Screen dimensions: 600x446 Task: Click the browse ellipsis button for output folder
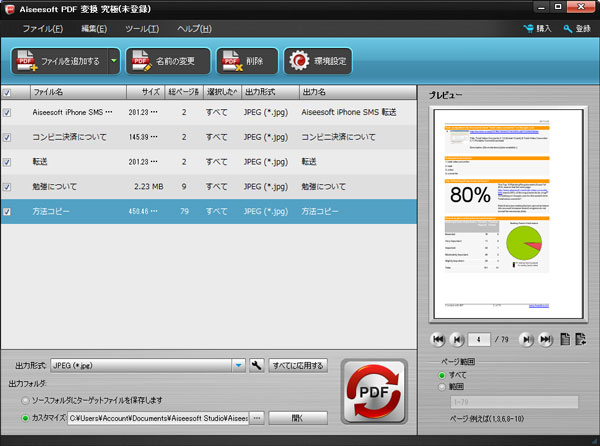click(x=257, y=418)
